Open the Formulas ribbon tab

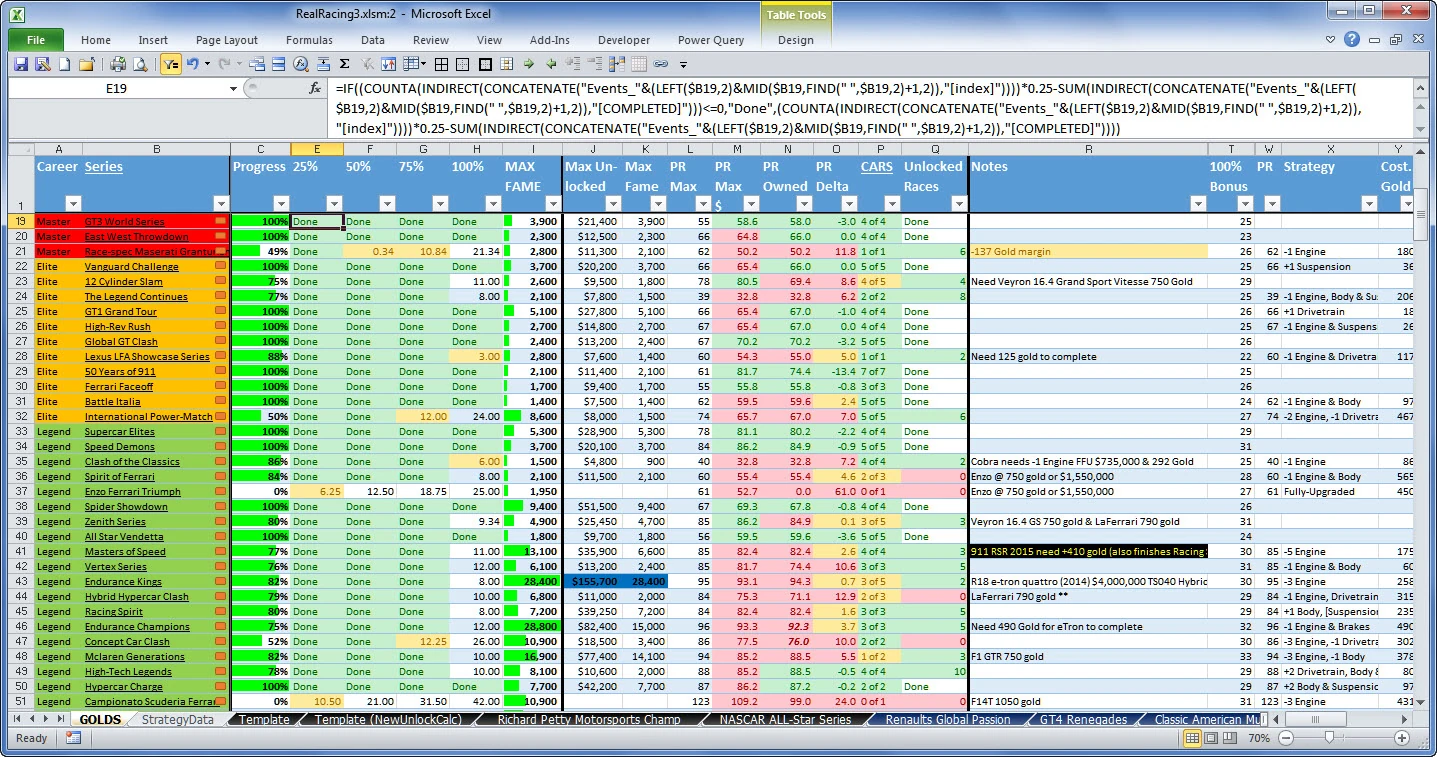coord(309,40)
